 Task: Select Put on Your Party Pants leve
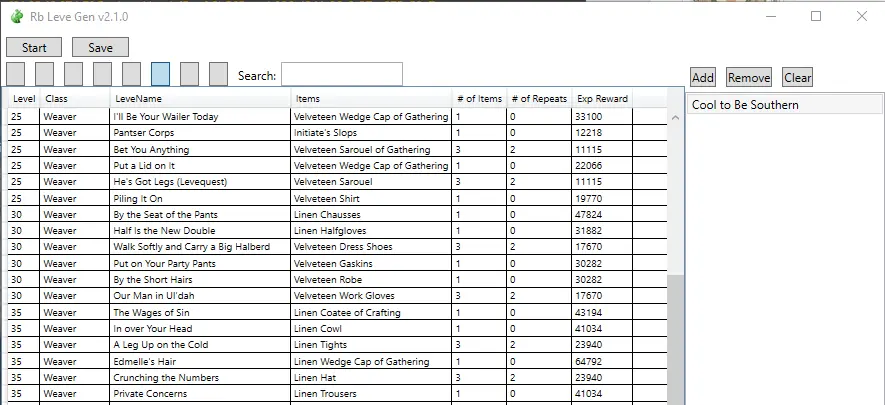point(337,263)
